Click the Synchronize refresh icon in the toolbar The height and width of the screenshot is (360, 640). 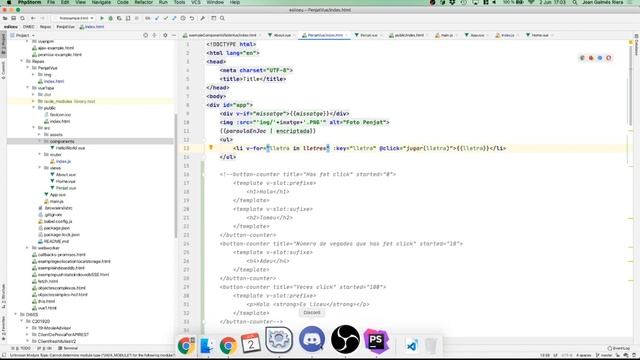pyautogui.click(x=22, y=18)
